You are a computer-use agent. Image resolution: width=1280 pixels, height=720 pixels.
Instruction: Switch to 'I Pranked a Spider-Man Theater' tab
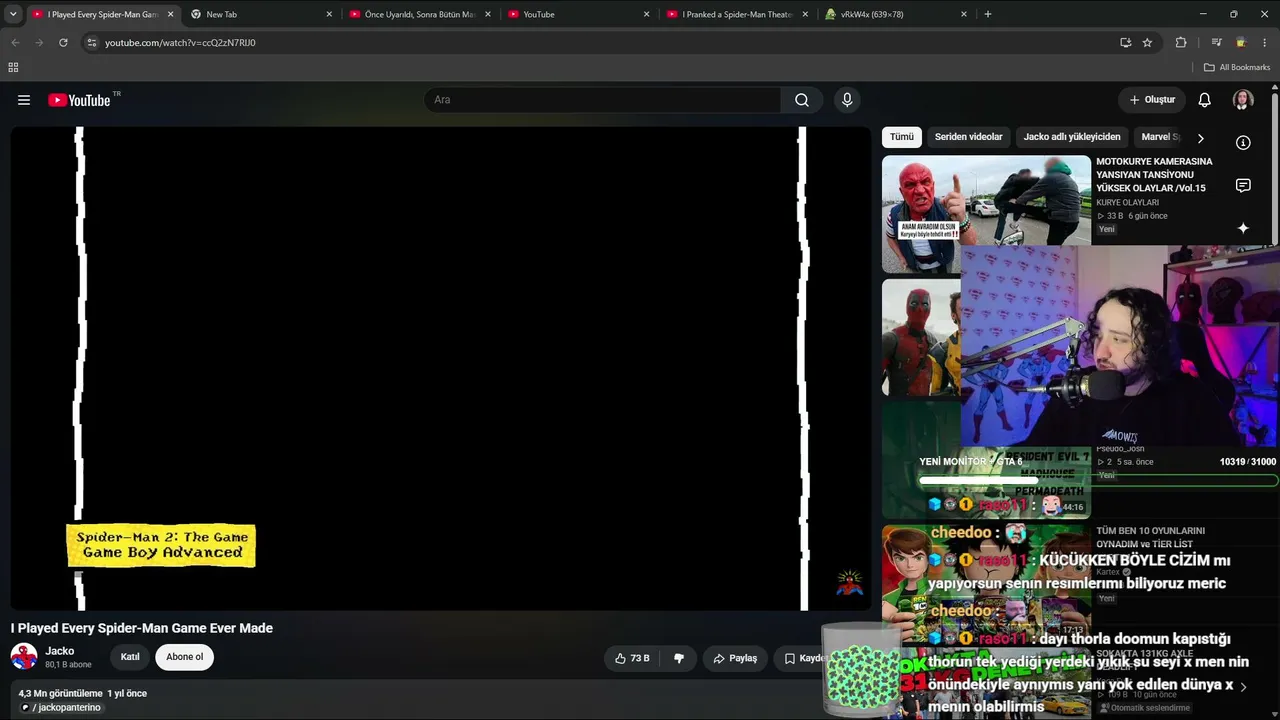tap(737, 14)
